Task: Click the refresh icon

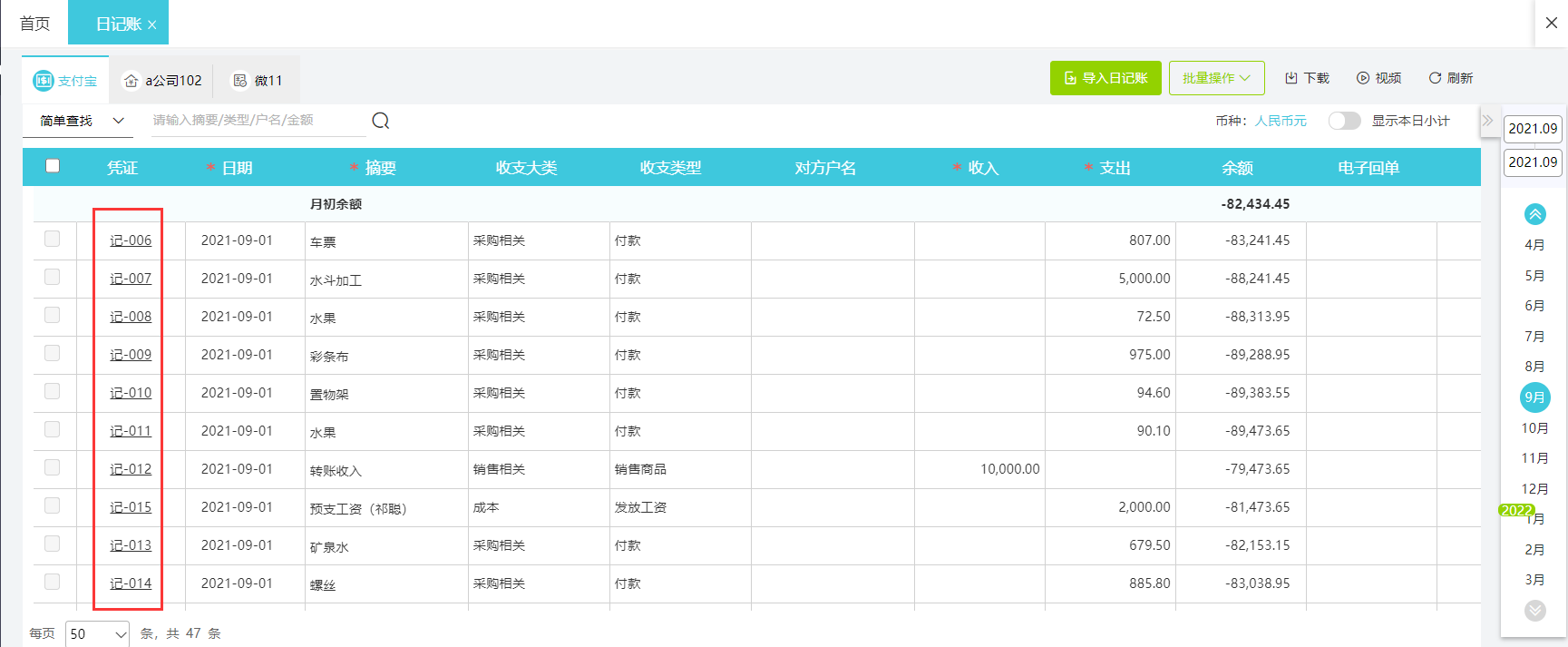Action: point(1435,78)
